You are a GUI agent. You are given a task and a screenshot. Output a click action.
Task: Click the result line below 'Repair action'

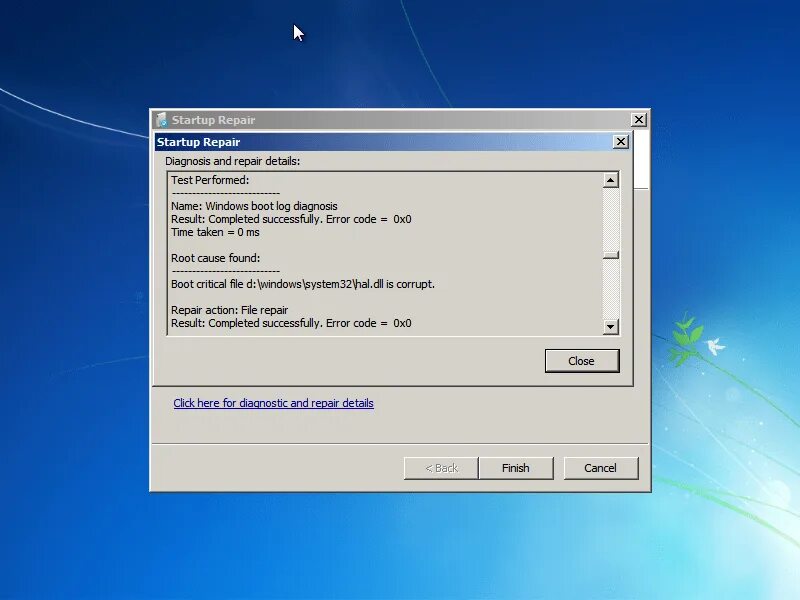[291, 323]
